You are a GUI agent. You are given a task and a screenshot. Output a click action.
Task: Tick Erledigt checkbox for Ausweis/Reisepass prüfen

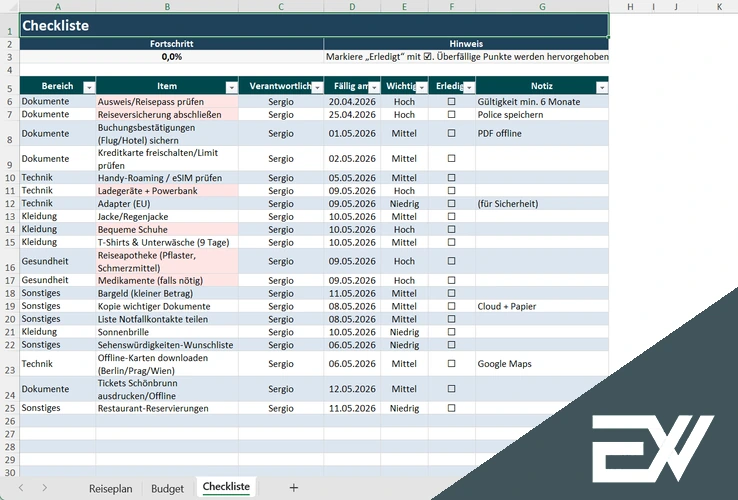(451, 102)
